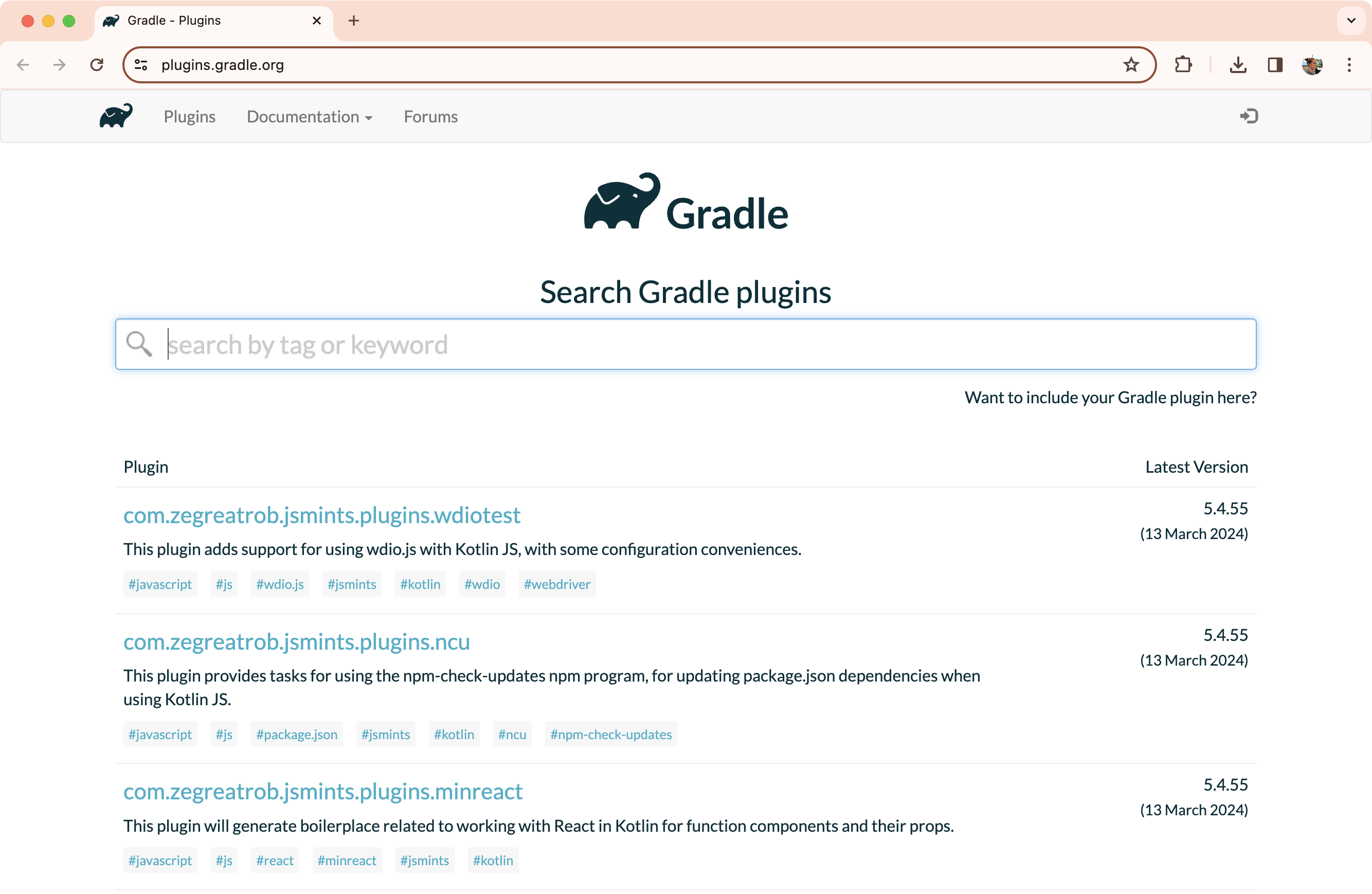Filter by #webdriver tag
The image size is (1372, 894).
coord(557,584)
